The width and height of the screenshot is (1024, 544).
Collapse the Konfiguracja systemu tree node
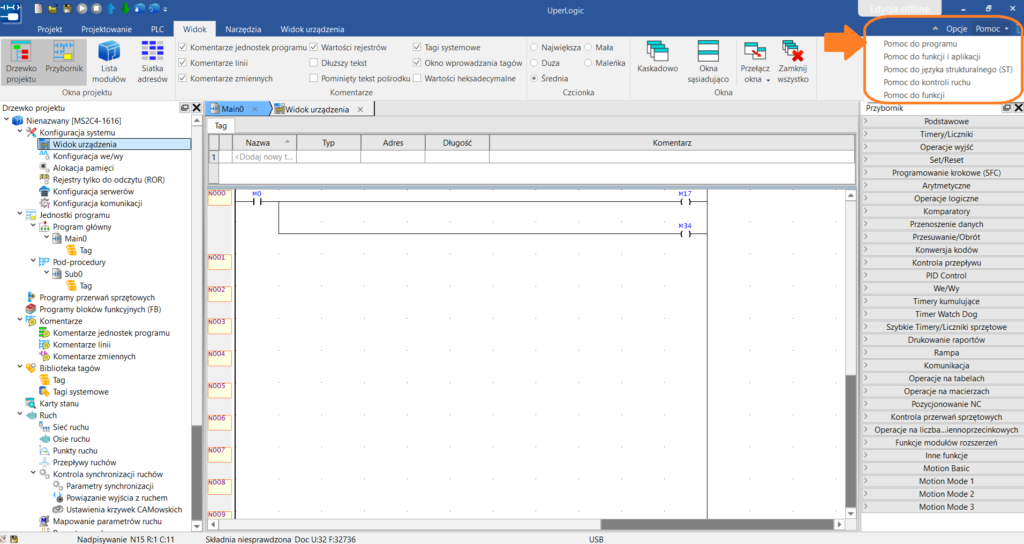[x=20, y=132]
